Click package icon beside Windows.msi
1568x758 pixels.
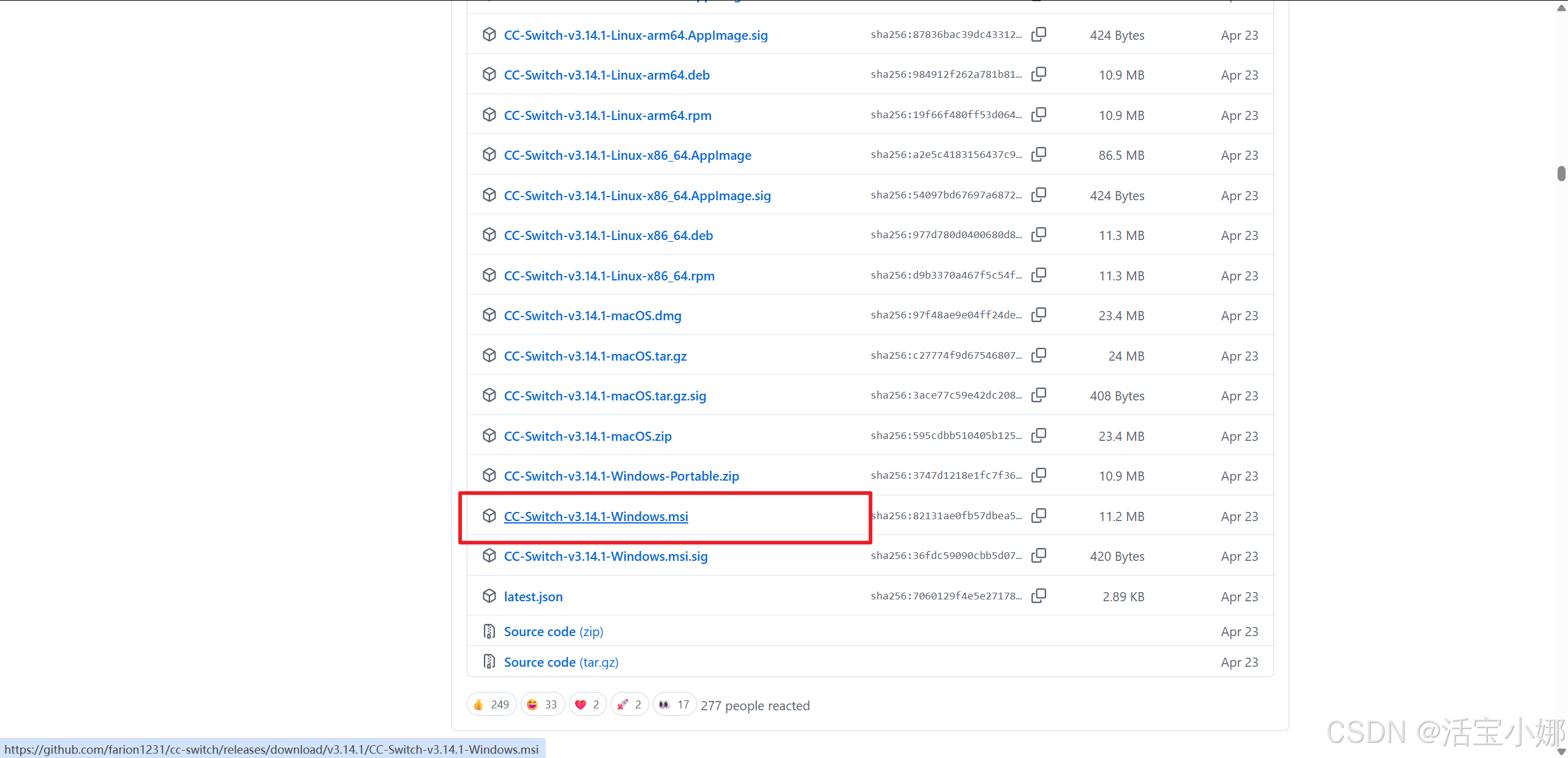pos(489,516)
